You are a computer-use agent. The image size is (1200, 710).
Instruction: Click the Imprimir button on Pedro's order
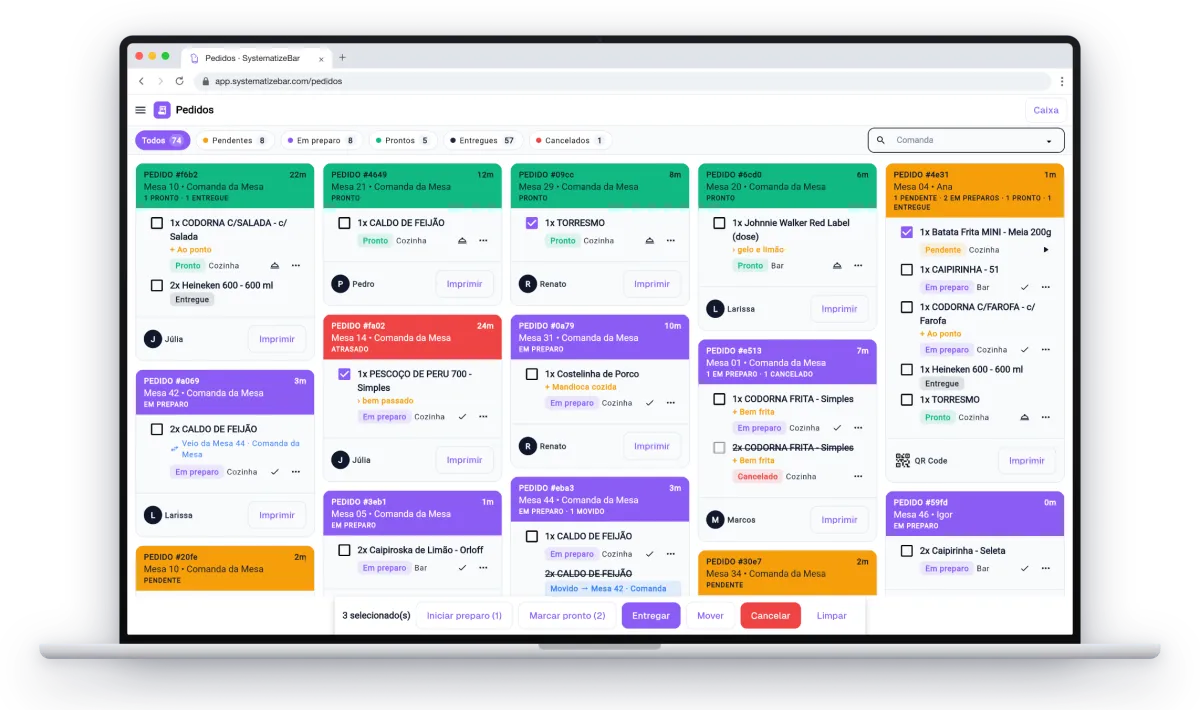[464, 284]
